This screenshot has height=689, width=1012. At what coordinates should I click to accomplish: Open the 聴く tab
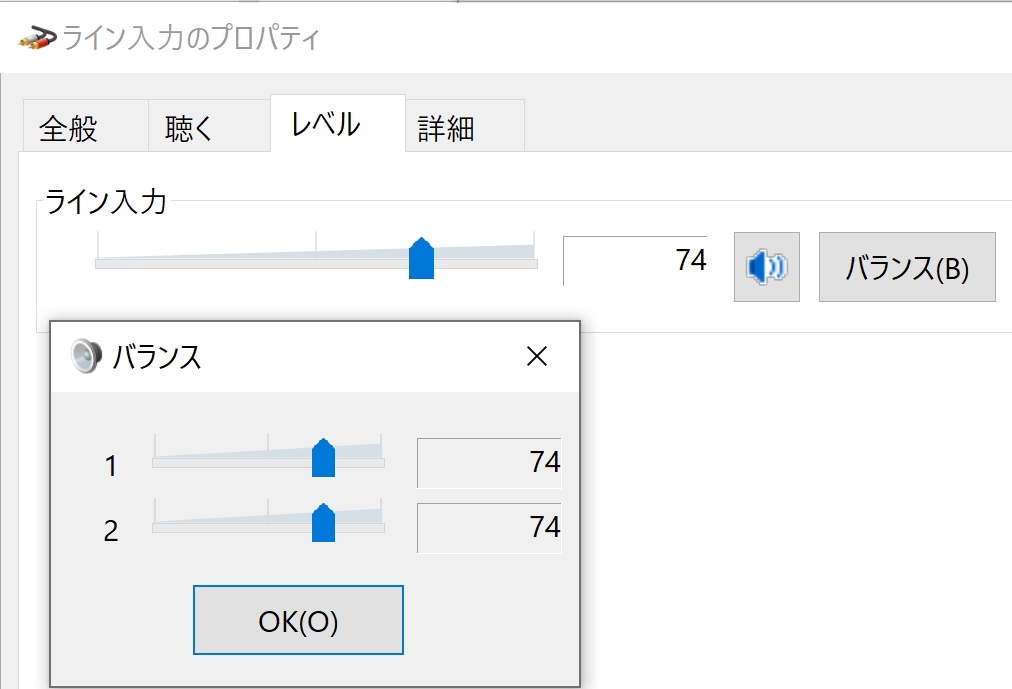[x=190, y=128]
